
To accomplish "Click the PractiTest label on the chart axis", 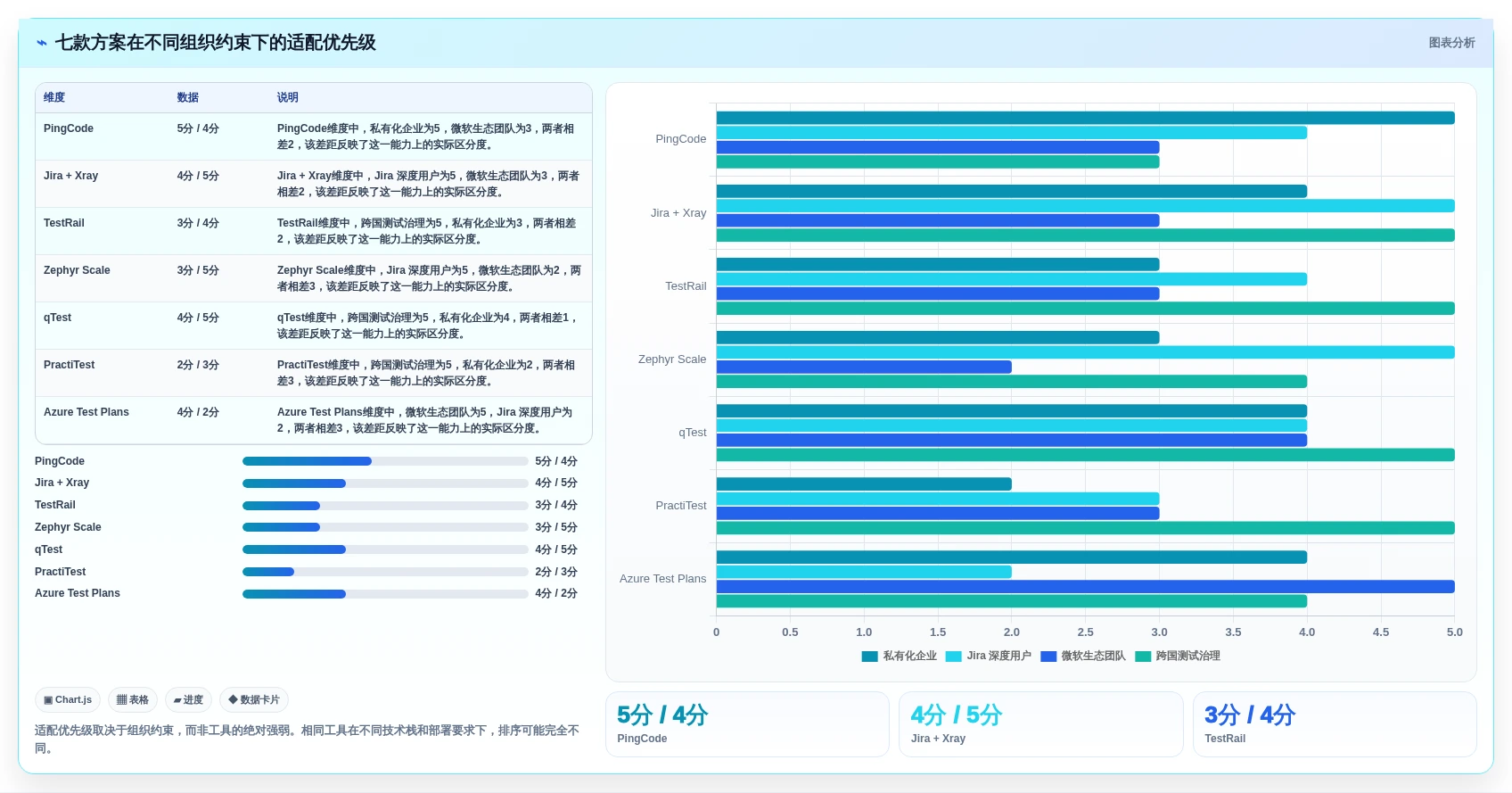I will pos(681,506).
